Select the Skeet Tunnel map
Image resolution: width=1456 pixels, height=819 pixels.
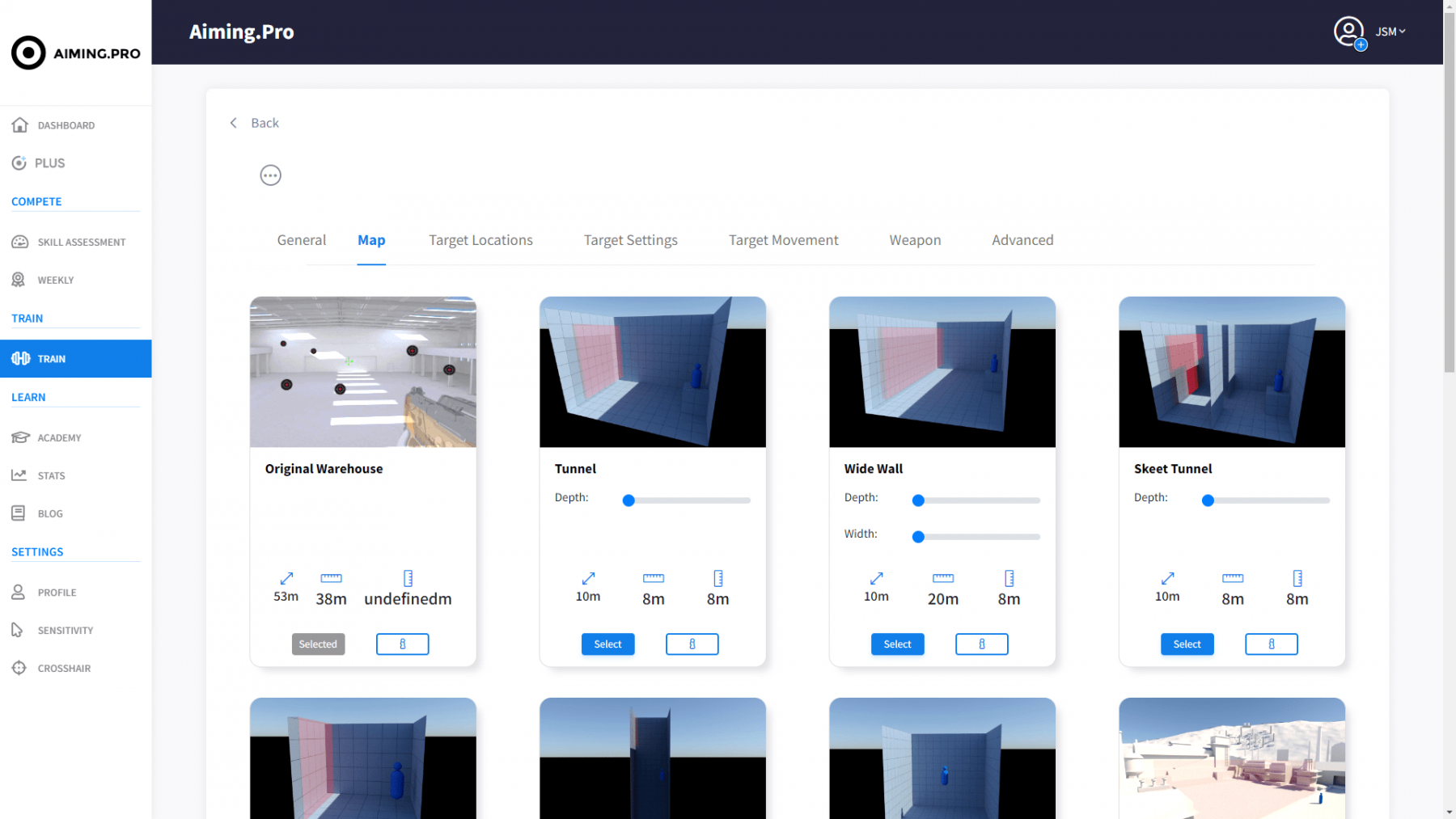1187,644
